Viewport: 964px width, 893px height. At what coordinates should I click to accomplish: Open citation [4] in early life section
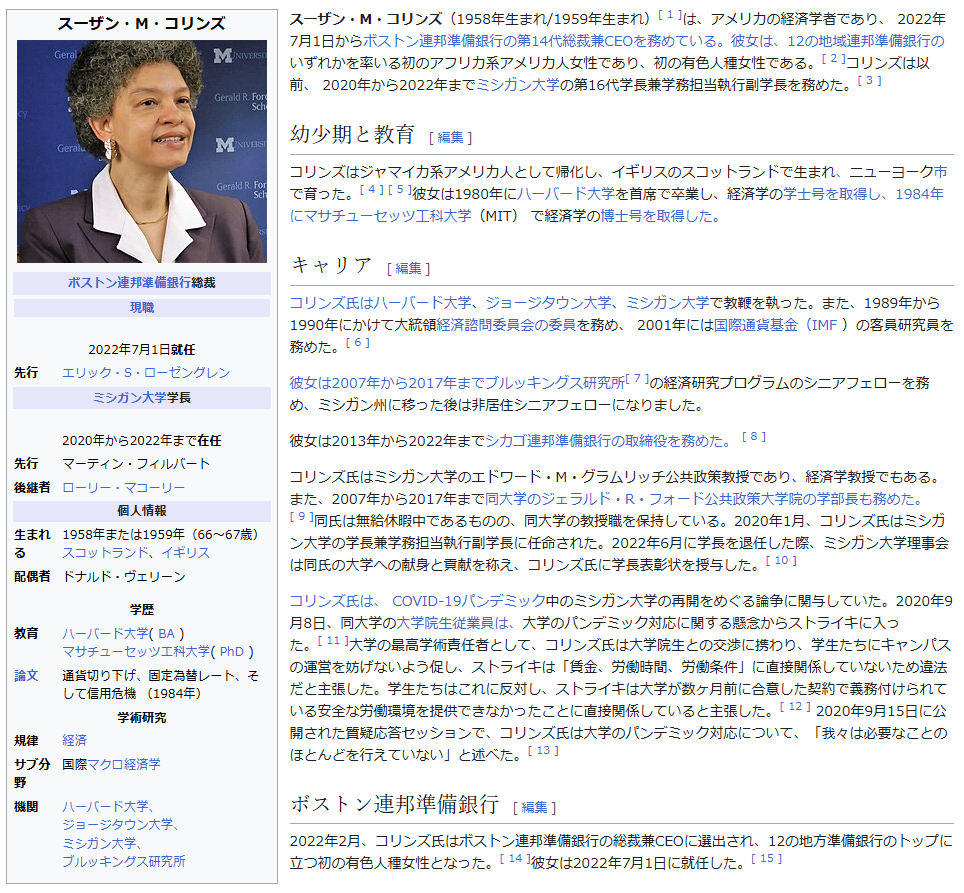coord(371,190)
